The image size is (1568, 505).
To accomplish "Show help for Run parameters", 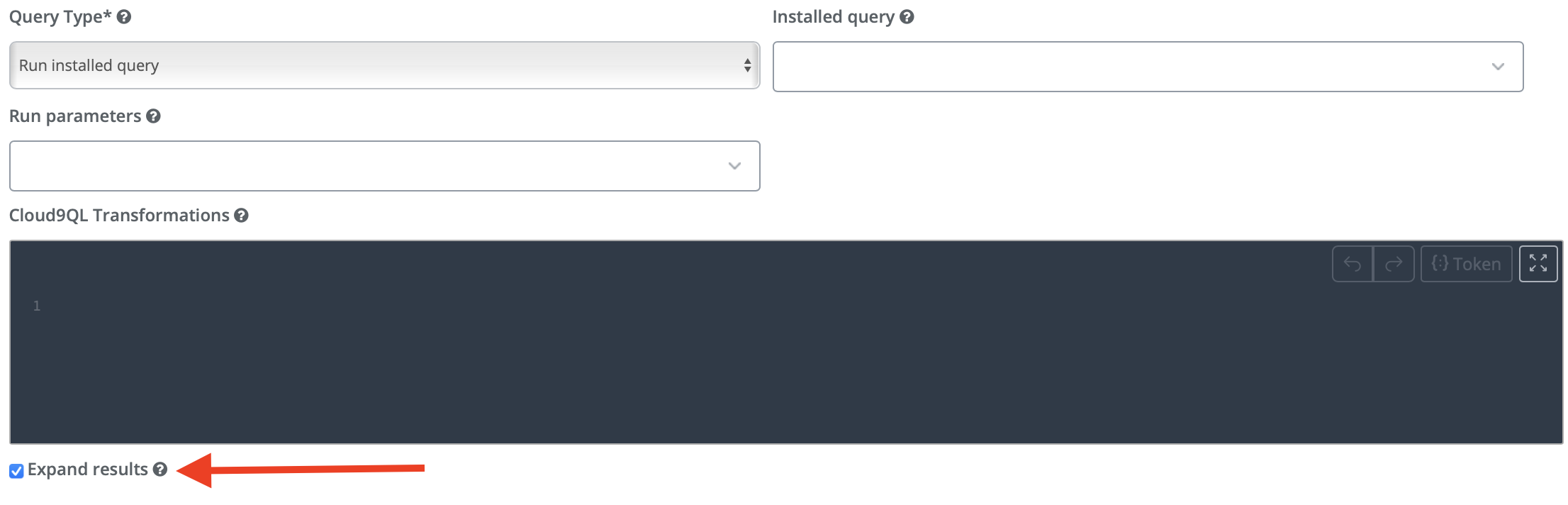I will coord(153,116).
